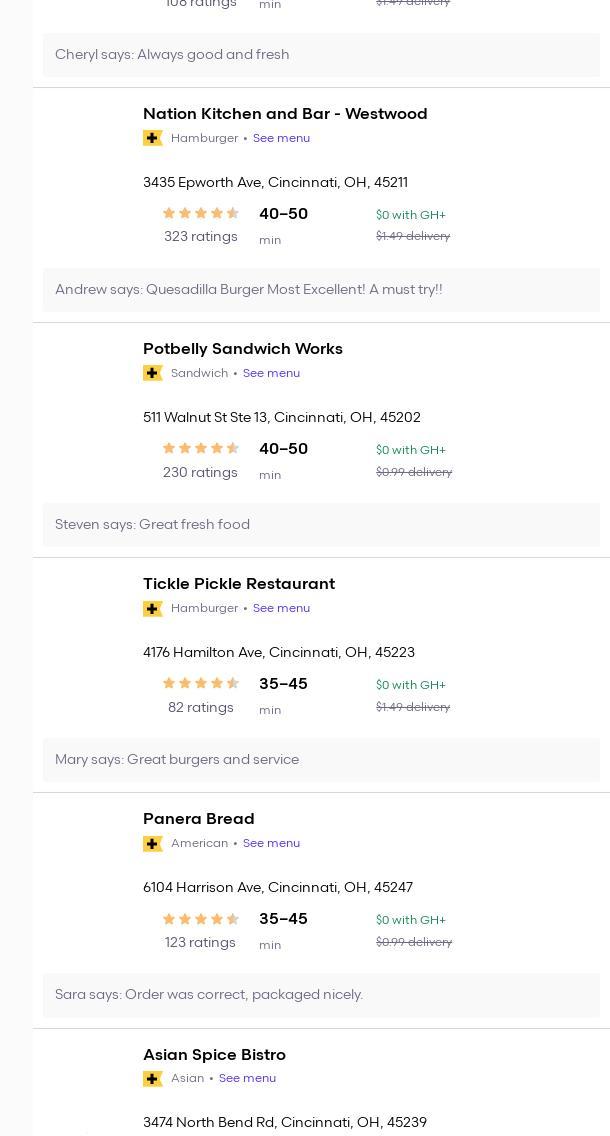Click star rating for Nation Kitchen and Bar
Screen dimensions: 610x1136
tap(200, 213)
